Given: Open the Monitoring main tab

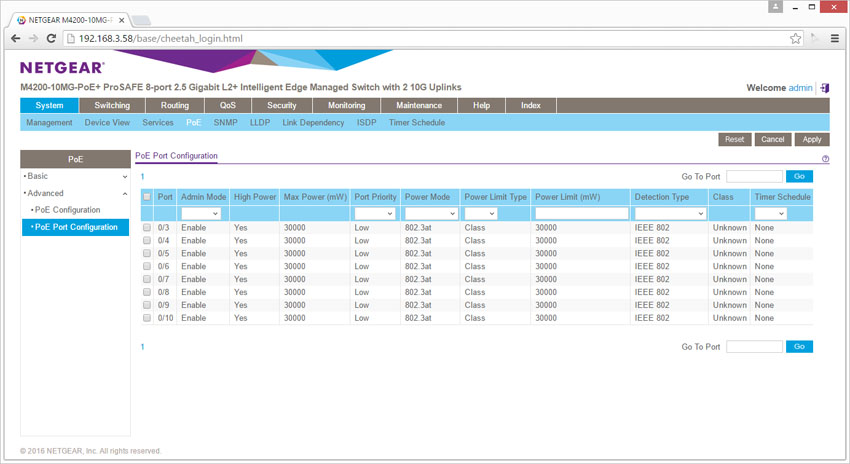Looking at the screenshot, I should point(346,105).
